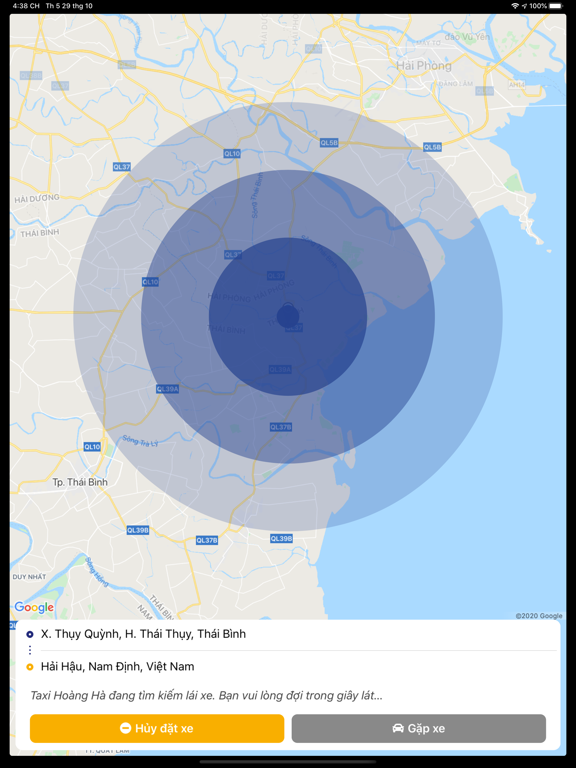Tap the pickup location pin on map
Viewport: 576px width, 768px height.
(288, 315)
